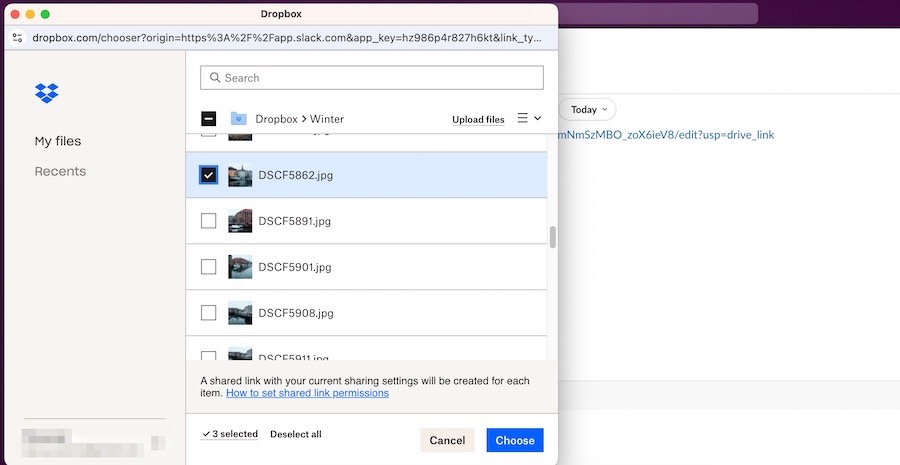The width and height of the screenshot is (900, 465).
Task: Check the DSCF5891.jpg checkbox
Action: [208, 221]
